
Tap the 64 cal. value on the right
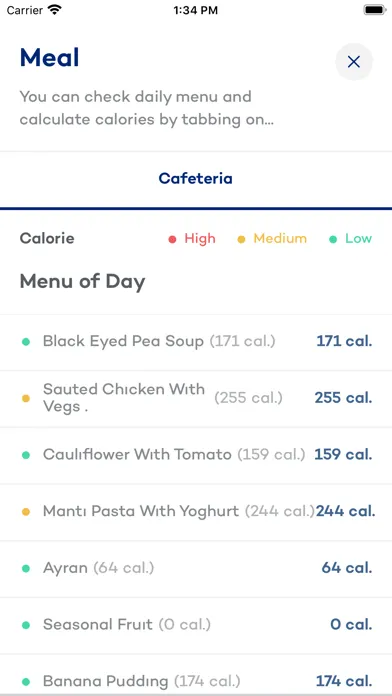pos(347,568)
